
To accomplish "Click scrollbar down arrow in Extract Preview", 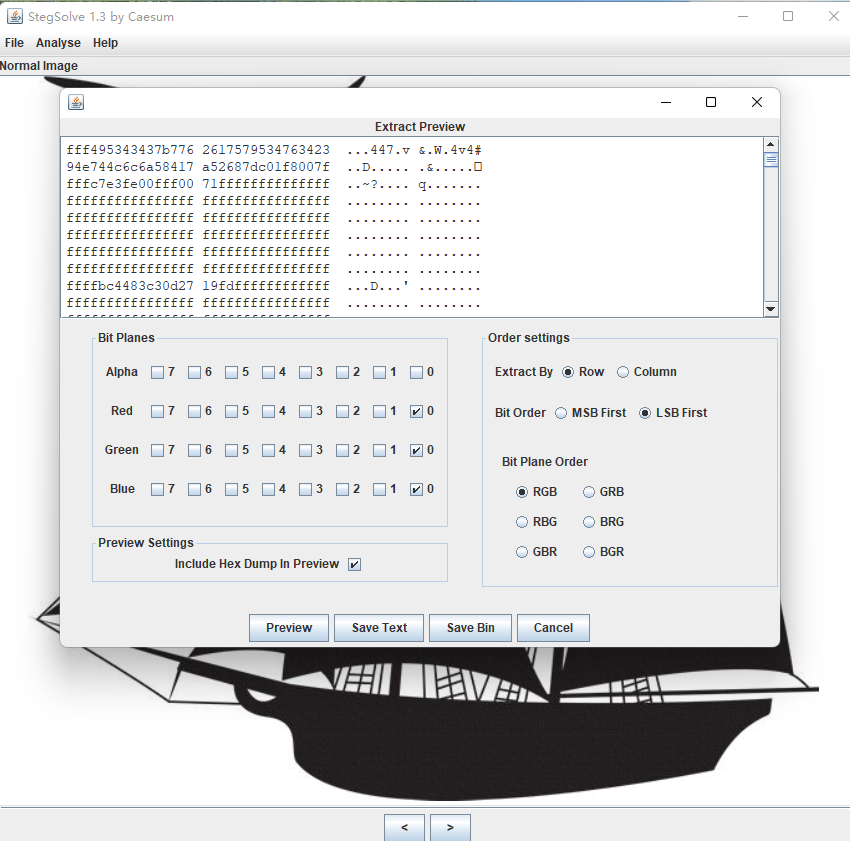I will coord(771,309).
